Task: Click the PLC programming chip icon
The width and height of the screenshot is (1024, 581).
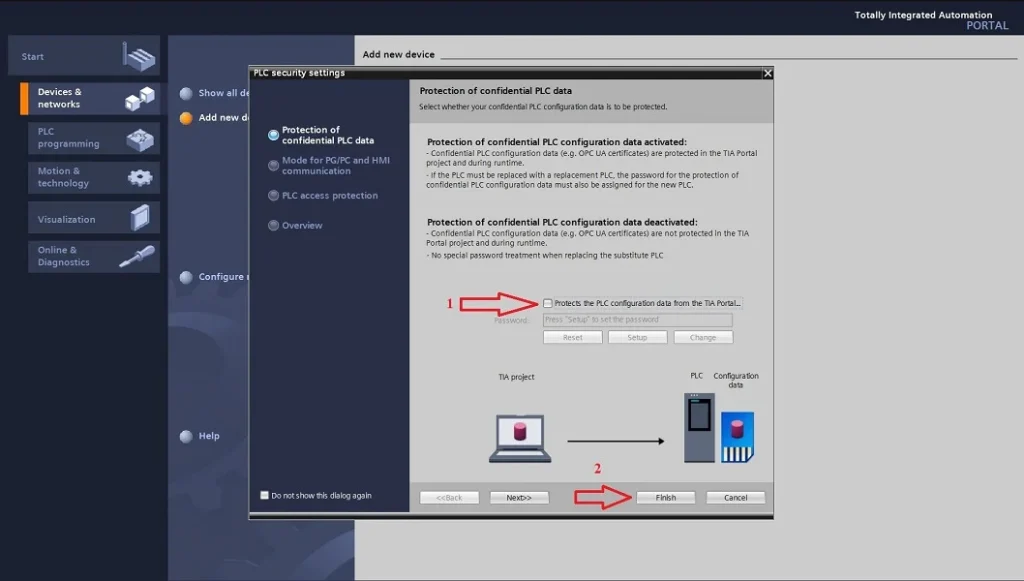Action: click(x=139, y=138)
